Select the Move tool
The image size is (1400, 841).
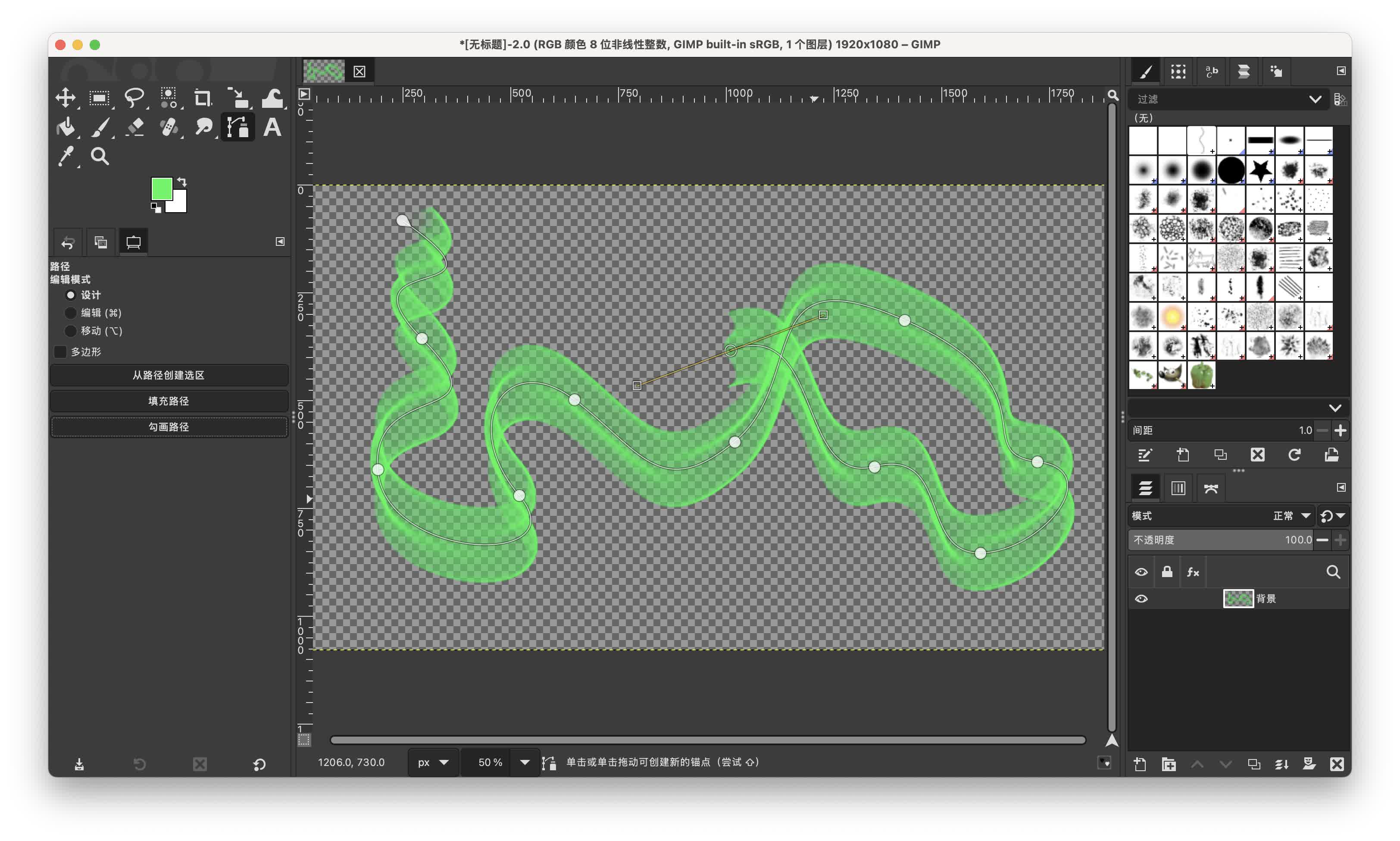66,97
